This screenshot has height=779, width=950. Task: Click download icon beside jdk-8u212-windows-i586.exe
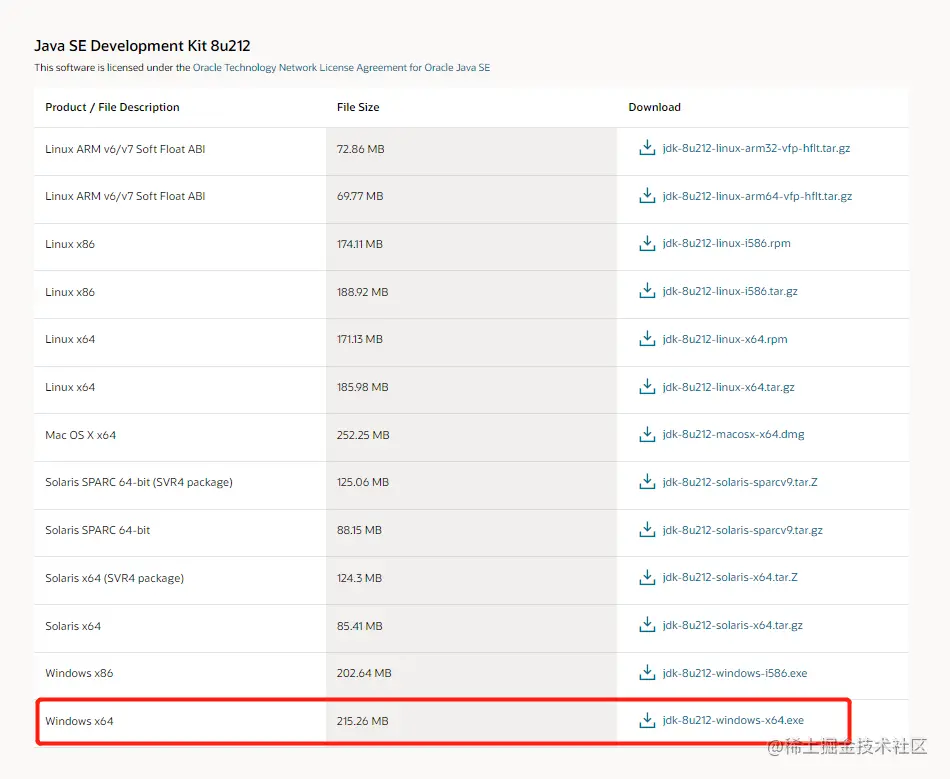coord(647,672)
